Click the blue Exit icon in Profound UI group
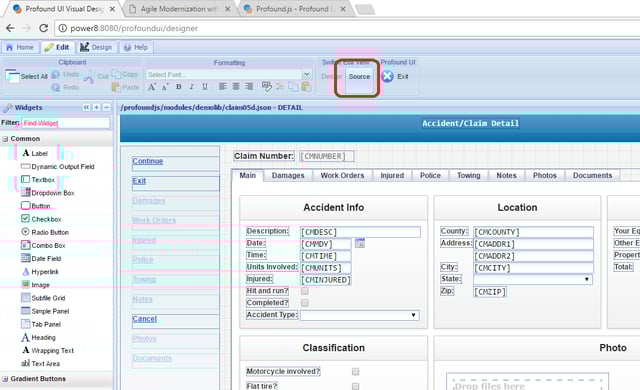The height and width of the screenshot is (390, 640). [x=387, y=76]
